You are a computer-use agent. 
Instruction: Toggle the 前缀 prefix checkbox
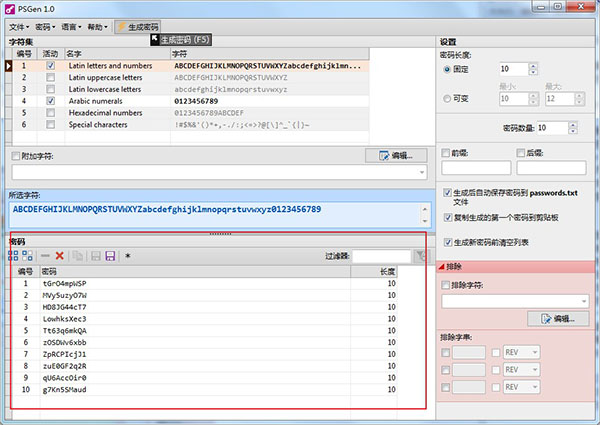tap(445, 153)
